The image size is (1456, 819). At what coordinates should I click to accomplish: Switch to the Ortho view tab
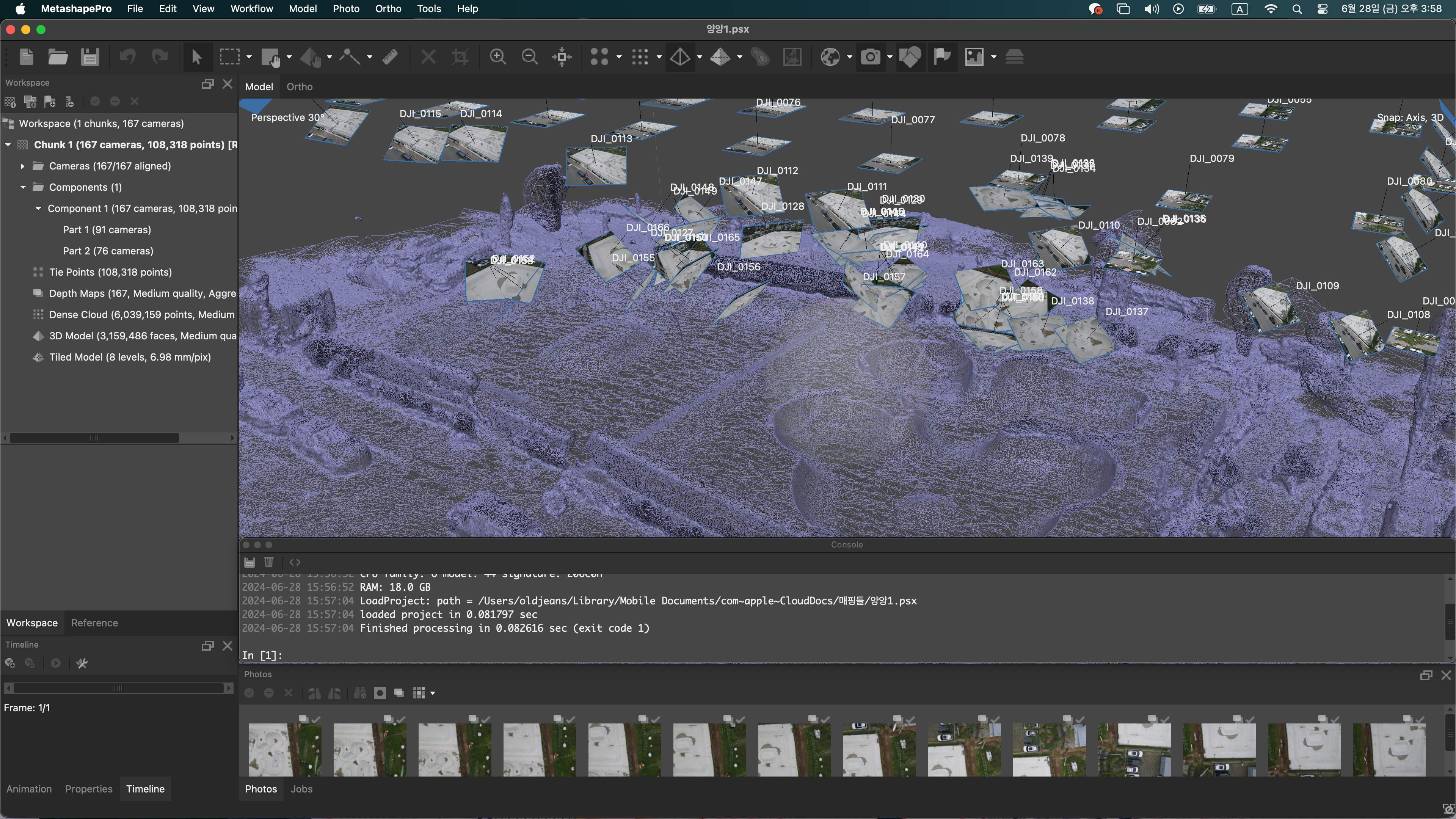point(299,87)
